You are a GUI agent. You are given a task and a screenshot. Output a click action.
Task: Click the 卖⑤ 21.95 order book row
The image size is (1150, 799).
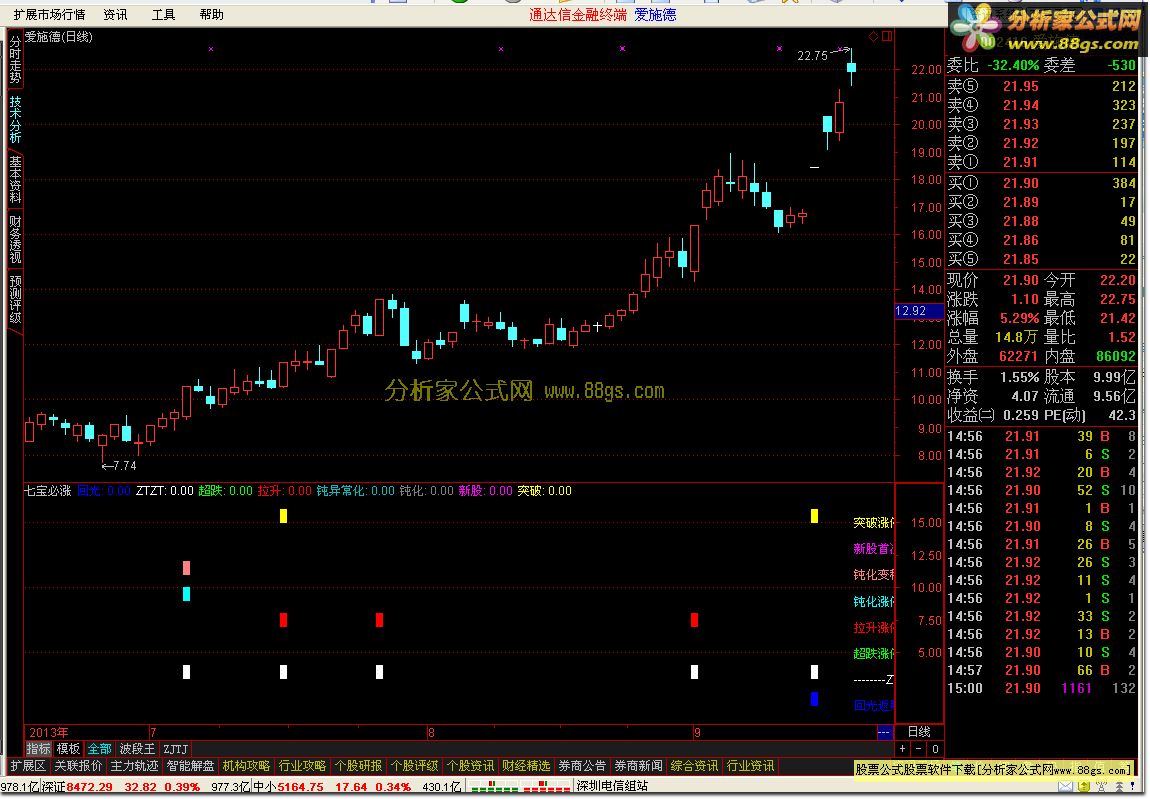tap(1041, 87)
